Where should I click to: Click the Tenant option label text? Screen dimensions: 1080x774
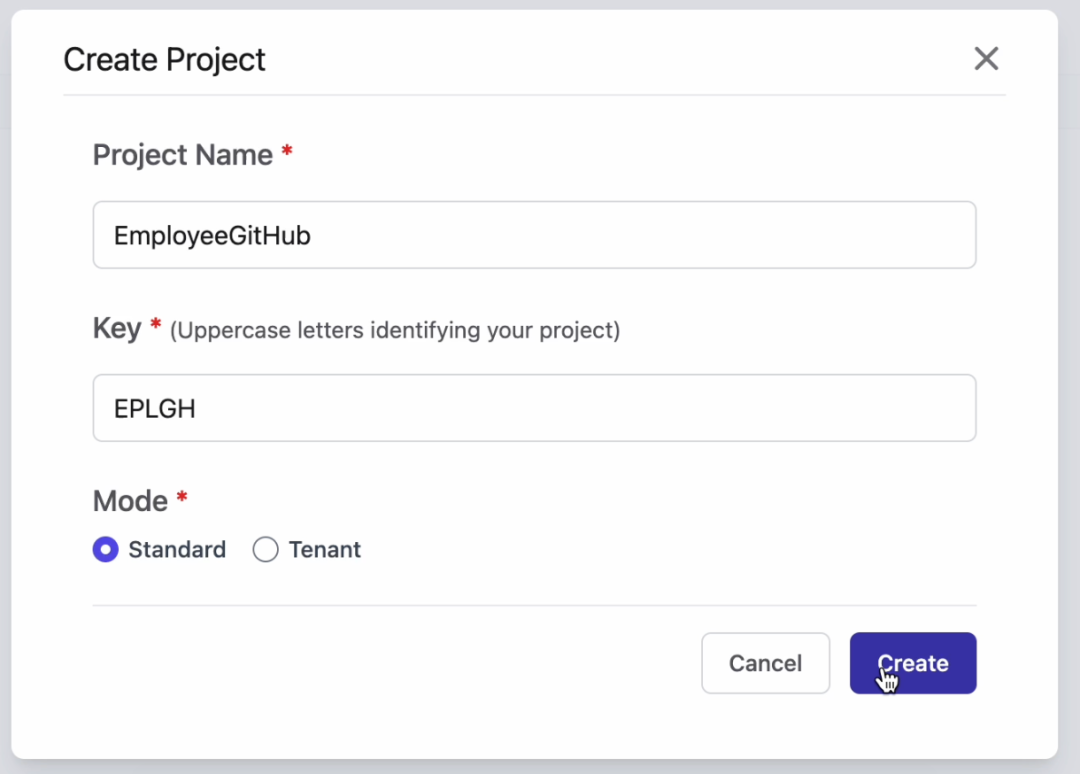324,550
